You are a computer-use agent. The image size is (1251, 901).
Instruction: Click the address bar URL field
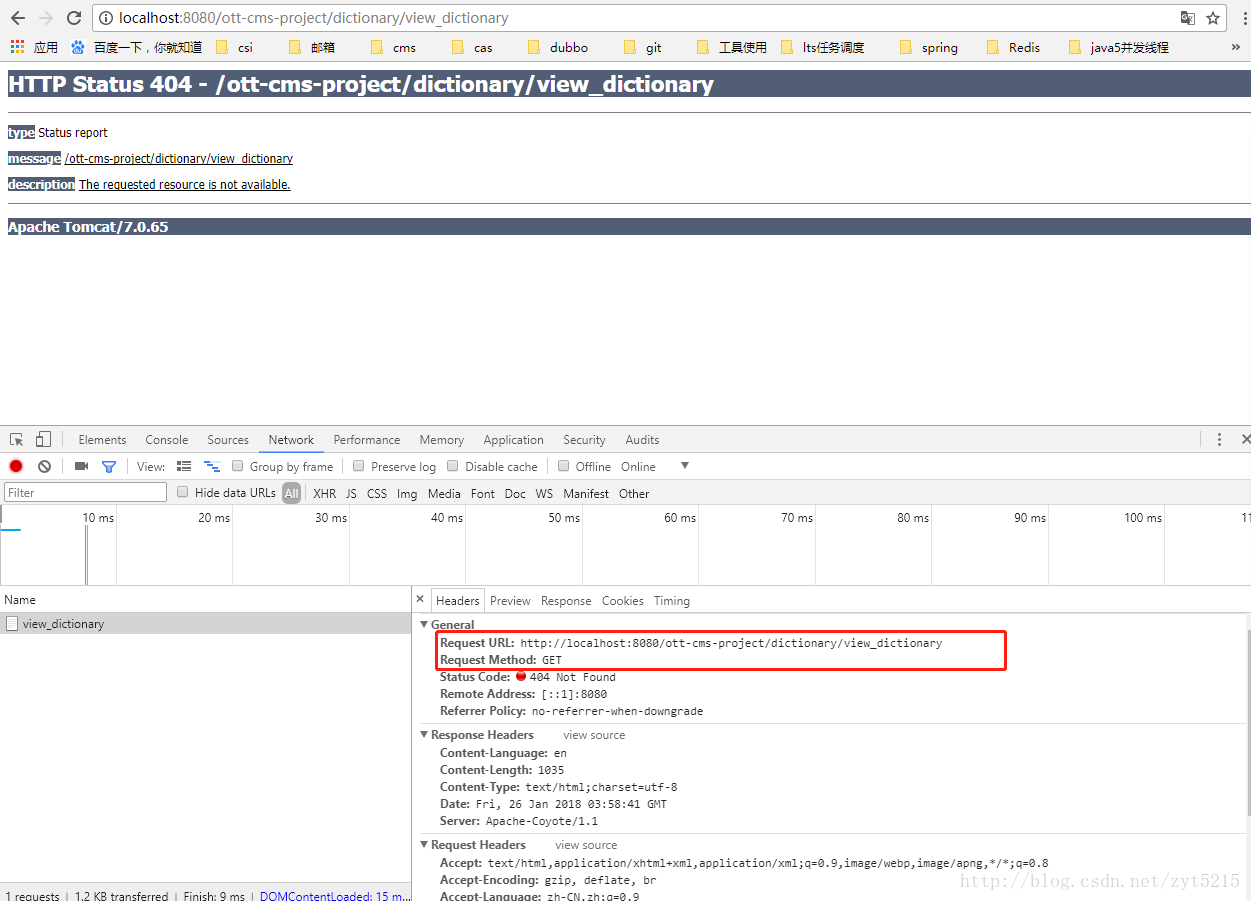coord(640,18)
